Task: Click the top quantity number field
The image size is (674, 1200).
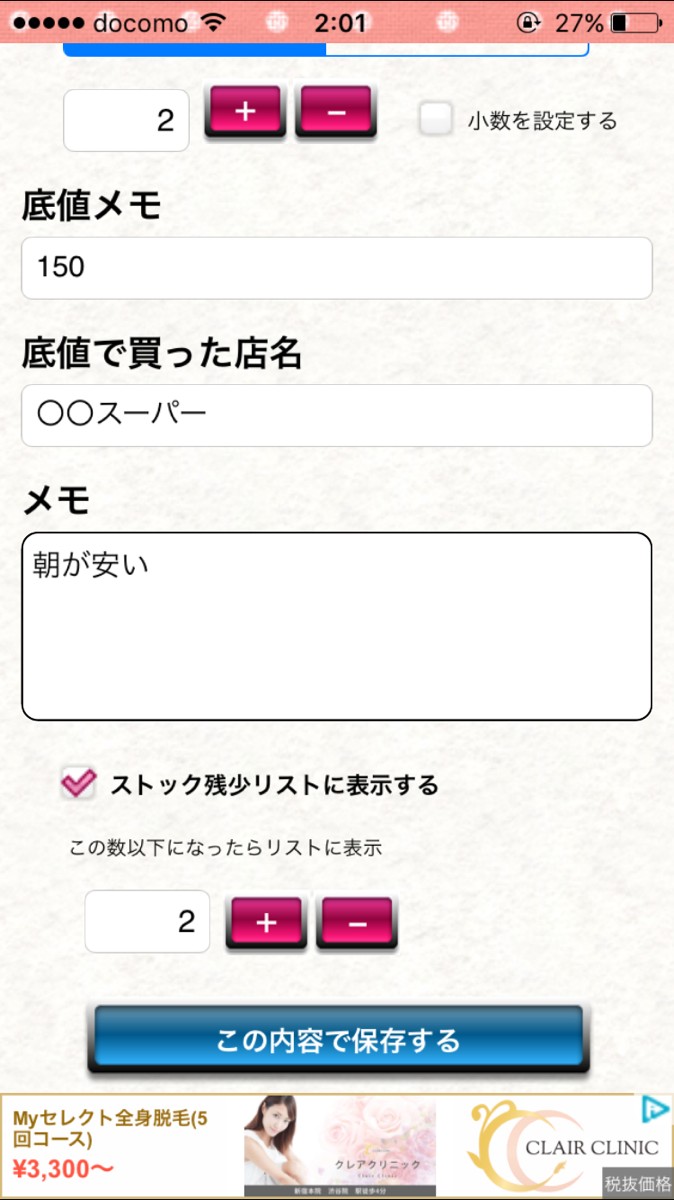Action: click(x=126, y=120)
